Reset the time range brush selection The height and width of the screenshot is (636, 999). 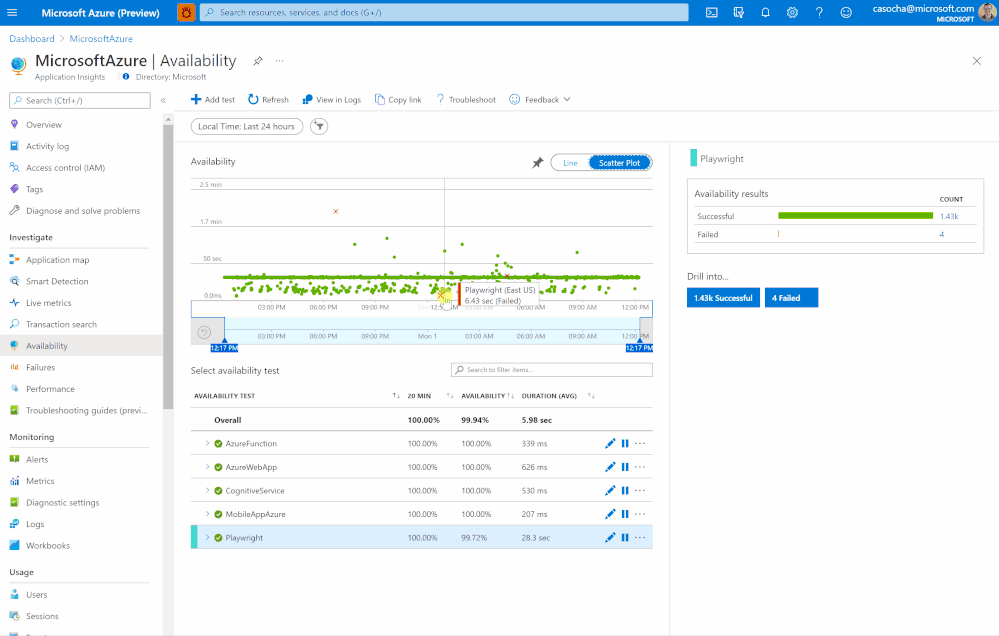pyautogui.click(x=204, y=332)
